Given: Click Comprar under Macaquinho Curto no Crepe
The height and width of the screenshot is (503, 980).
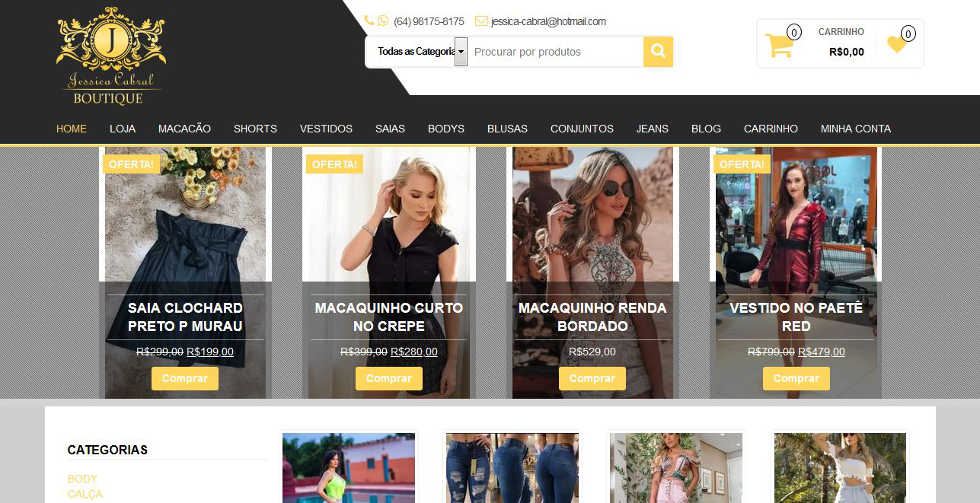Looking at the screenshot, I should [389, 378].
